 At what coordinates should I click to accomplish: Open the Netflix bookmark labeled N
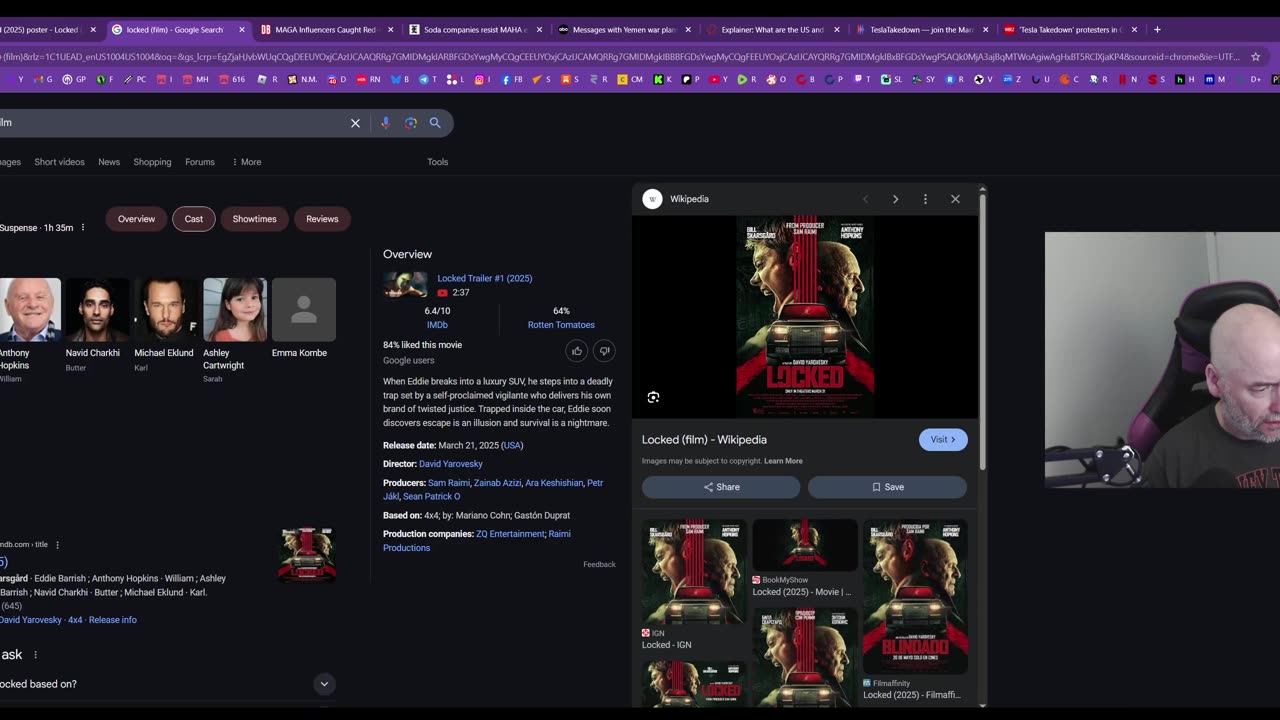click(1128, 79)
